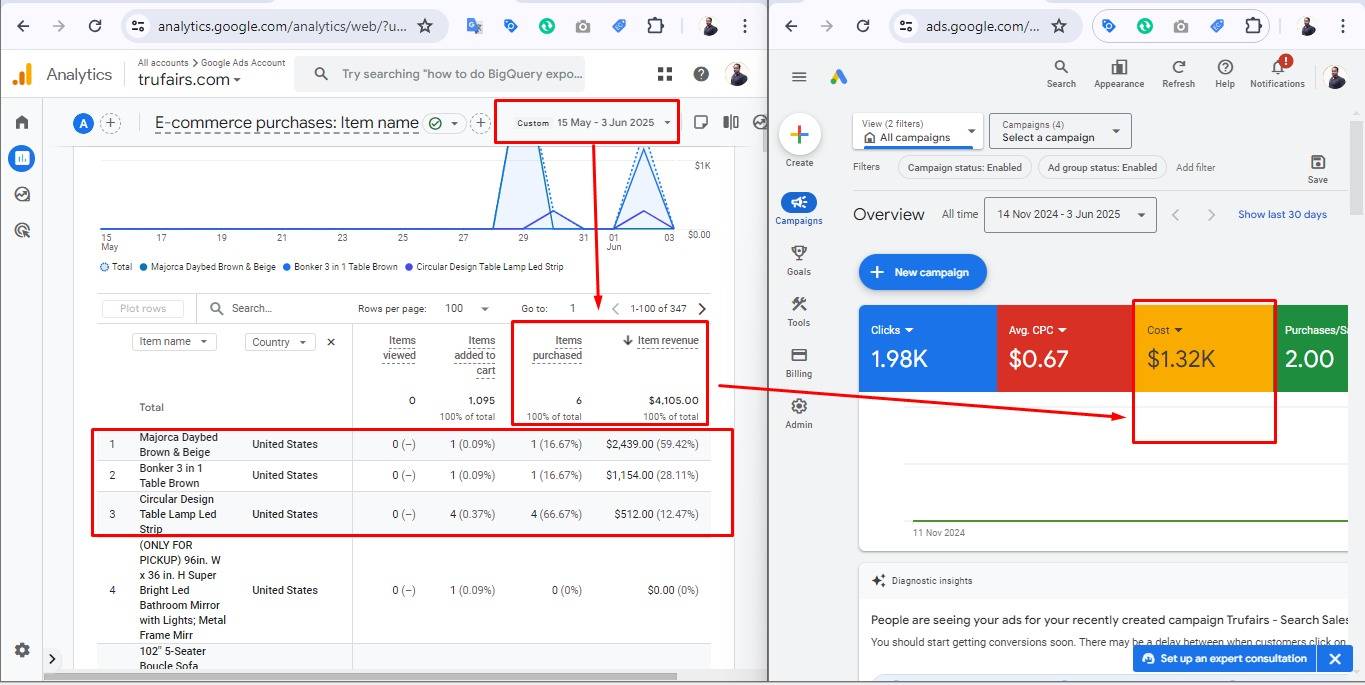Click Show last 30 days link
The width and height of the screenshot is (1365, 685).
pos(1282,215)
